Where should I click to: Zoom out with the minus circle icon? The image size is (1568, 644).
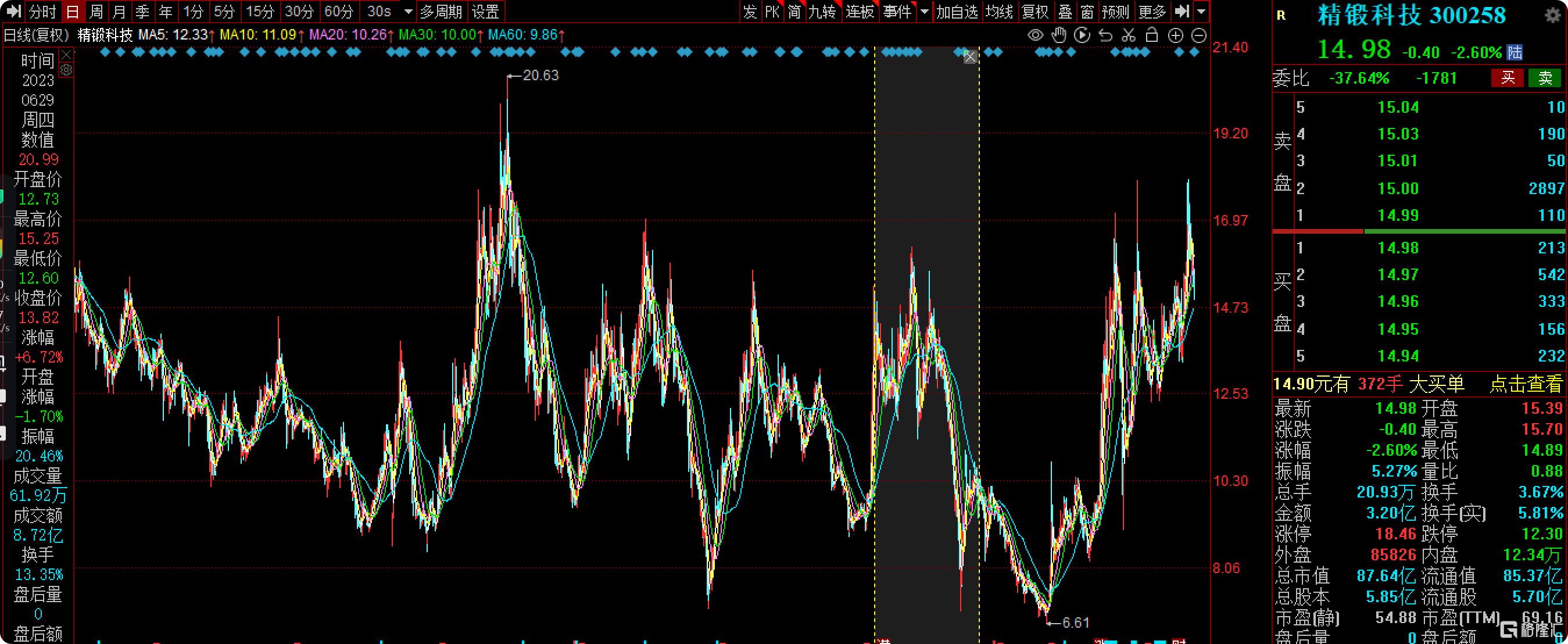(1198, 35)
